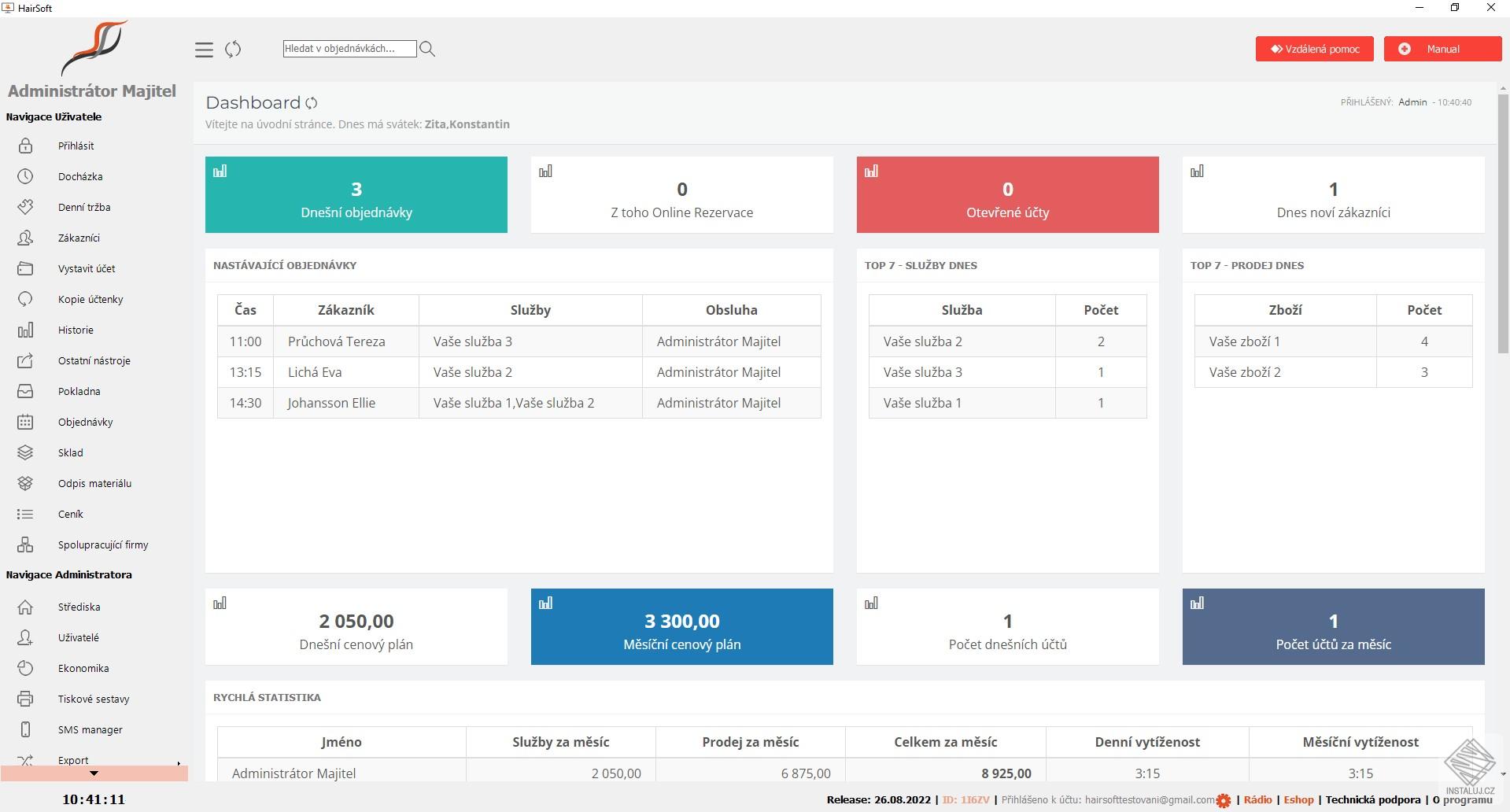The width and height of the screenshot is (1510, 812).
Task: Click the Technická podpora link
Action: click(1373, 799)
